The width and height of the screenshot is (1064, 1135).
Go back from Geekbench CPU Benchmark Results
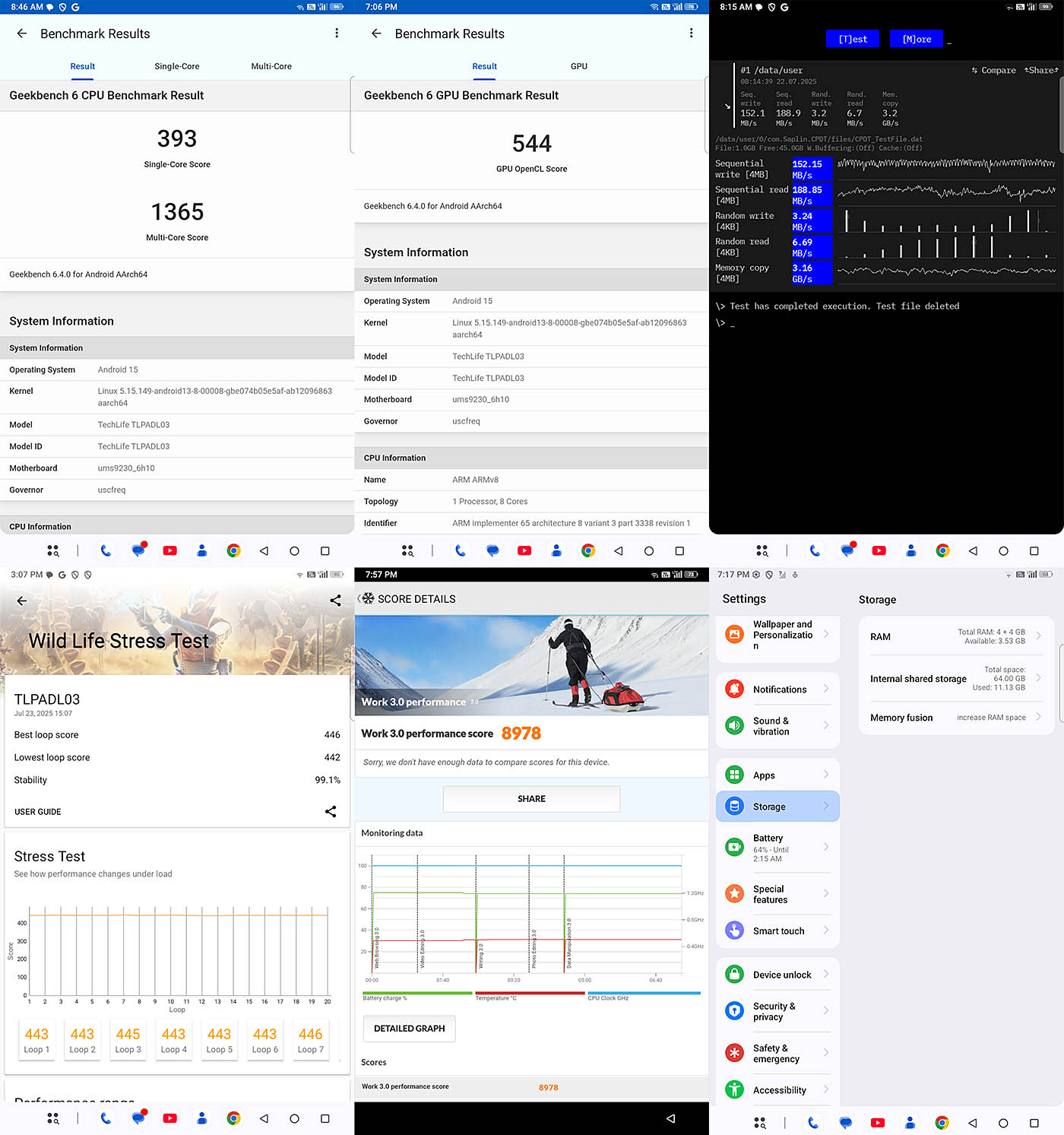21,33
